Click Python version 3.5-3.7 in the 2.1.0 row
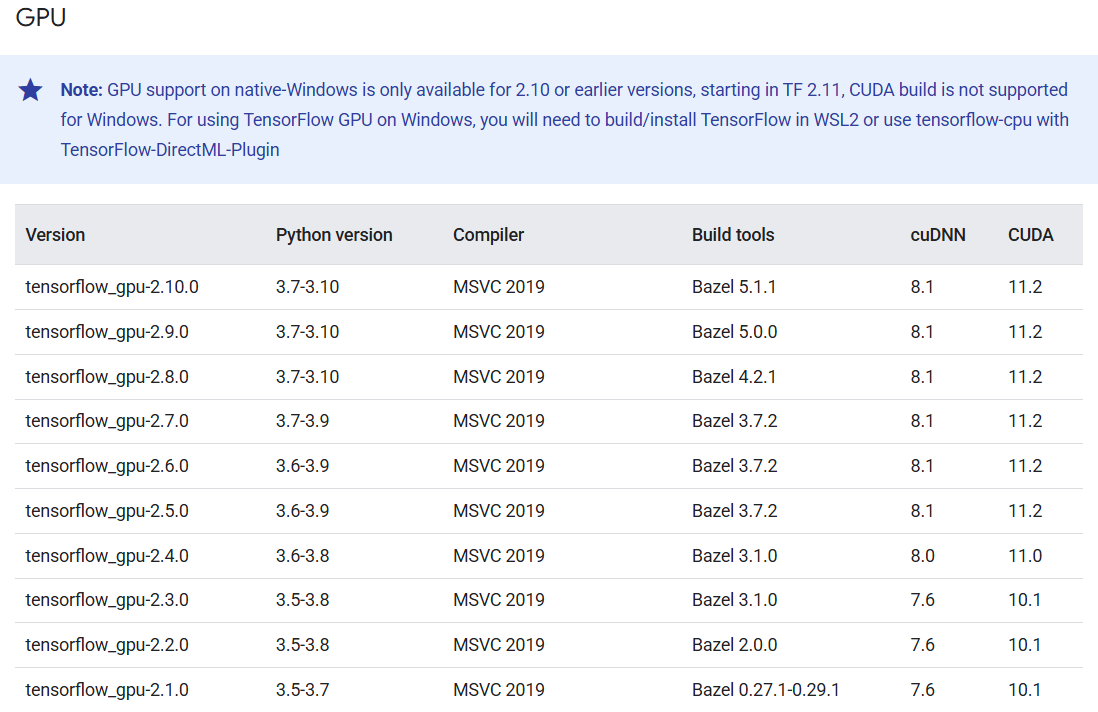This screenshot has width=1098, height=712. (303, 690)
